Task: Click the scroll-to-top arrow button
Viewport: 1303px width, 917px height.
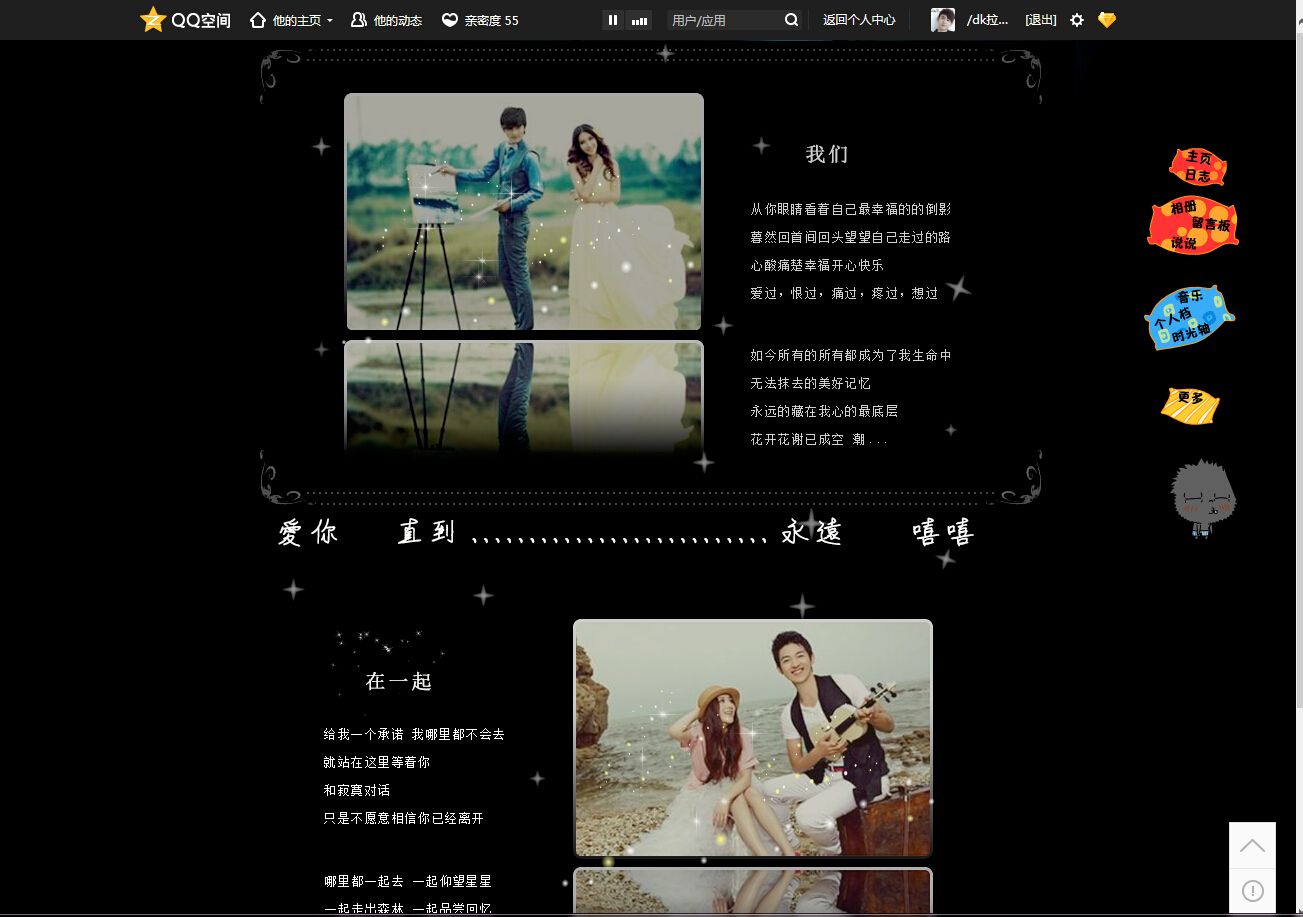Action: [1252, 846]
